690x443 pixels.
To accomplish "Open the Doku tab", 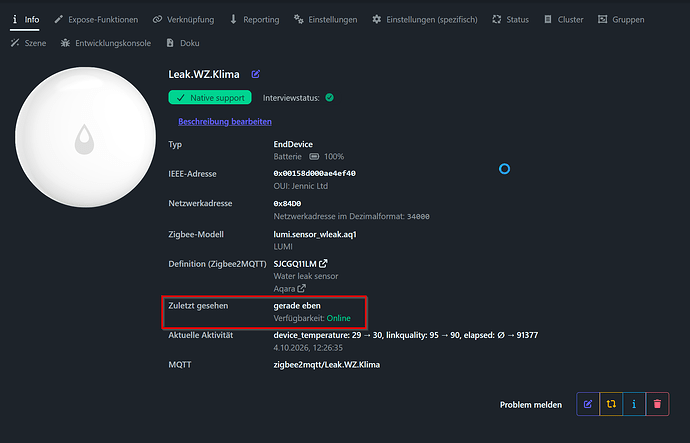I will tap(183, 43).
